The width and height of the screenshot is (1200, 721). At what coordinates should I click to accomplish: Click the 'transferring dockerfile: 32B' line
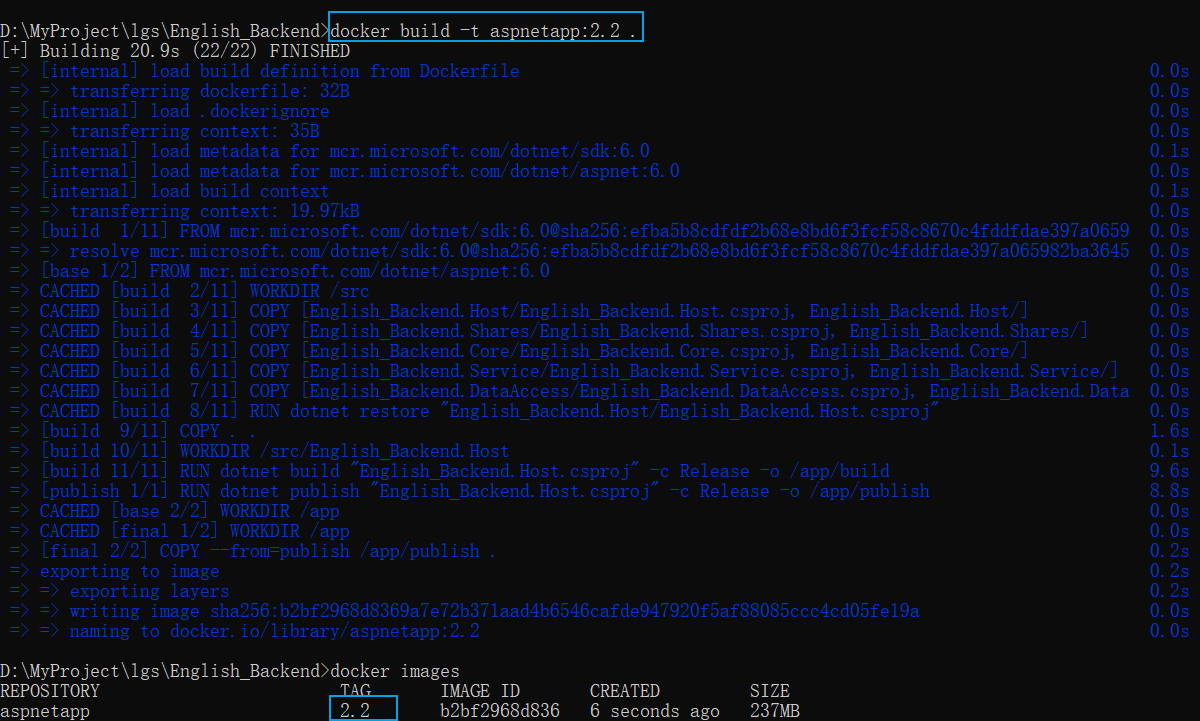[208, 91]
